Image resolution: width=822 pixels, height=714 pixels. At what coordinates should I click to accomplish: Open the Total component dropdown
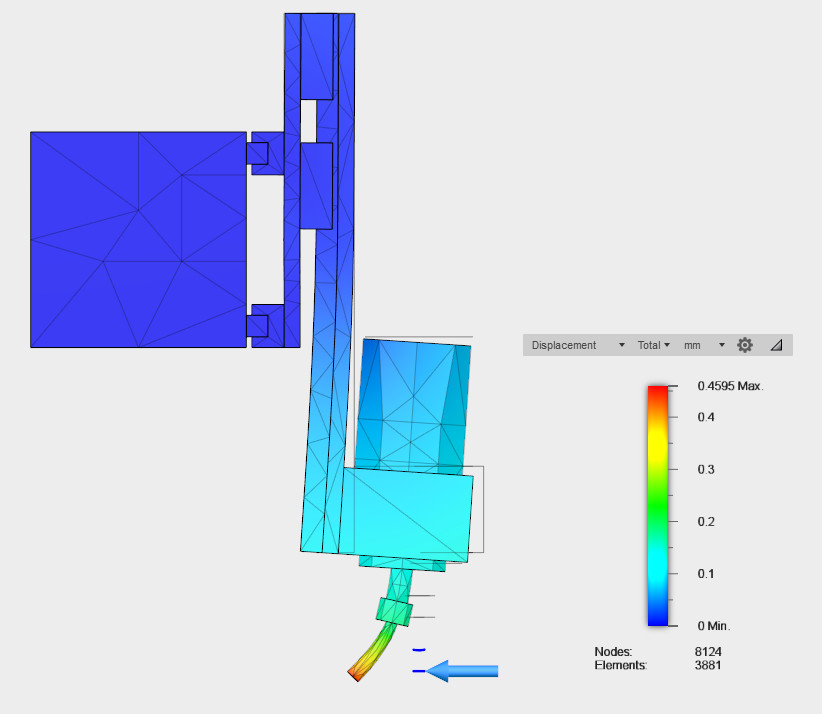tap(654, 345)
